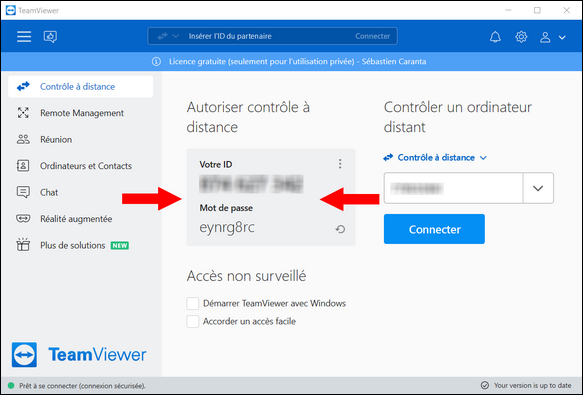The height and width of the screenshot is (395, 583).
Task: Expand the partner ID history dropdown arrow
Action: coord(538,188)
